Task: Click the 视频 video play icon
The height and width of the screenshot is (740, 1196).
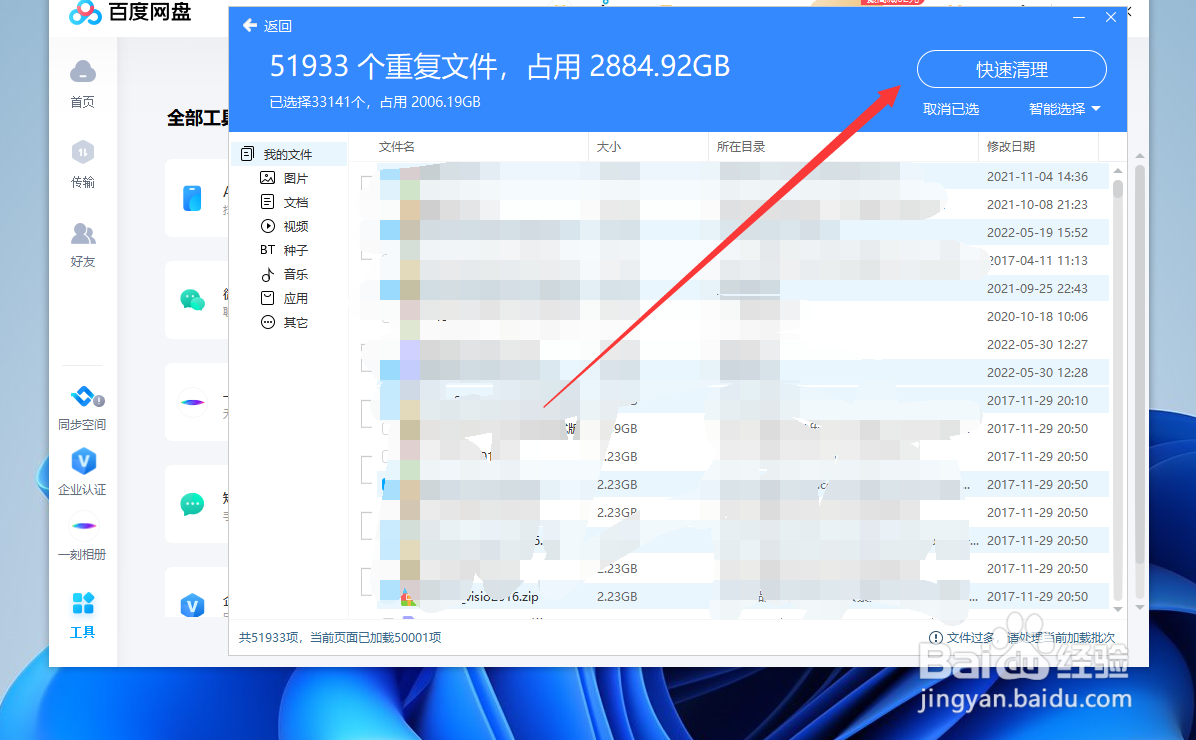Action: click(x=267, y=226)
